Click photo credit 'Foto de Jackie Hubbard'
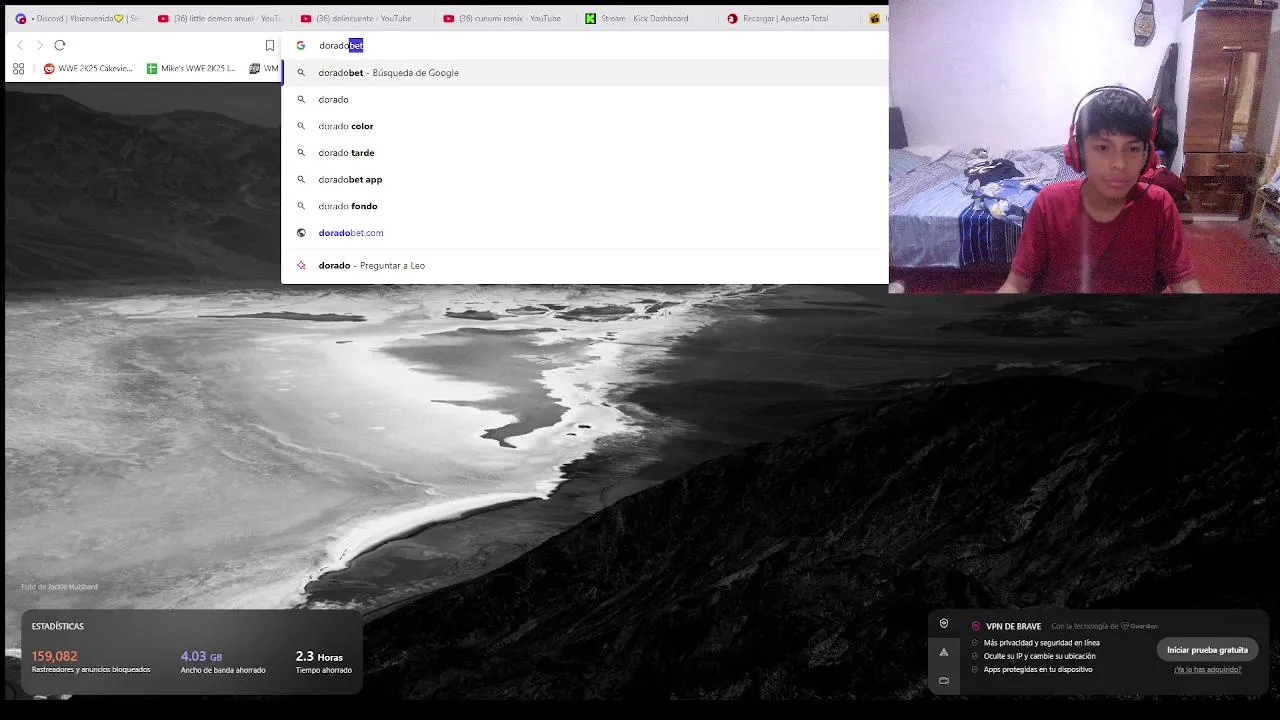Screen dimensions: 1280x720 [x=59, y=586]
